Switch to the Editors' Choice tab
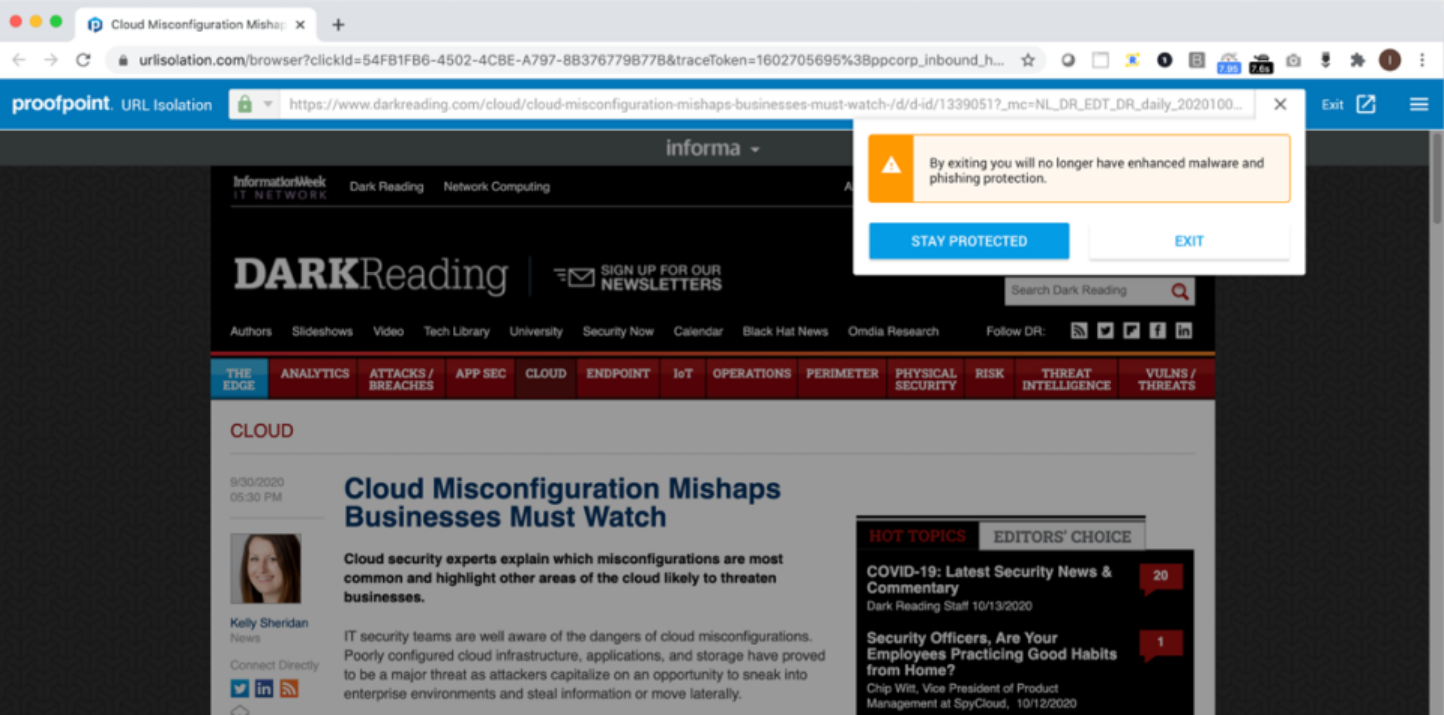Image resolution: width=1444 pixels, height=715 pixels. coord(1062,537)
